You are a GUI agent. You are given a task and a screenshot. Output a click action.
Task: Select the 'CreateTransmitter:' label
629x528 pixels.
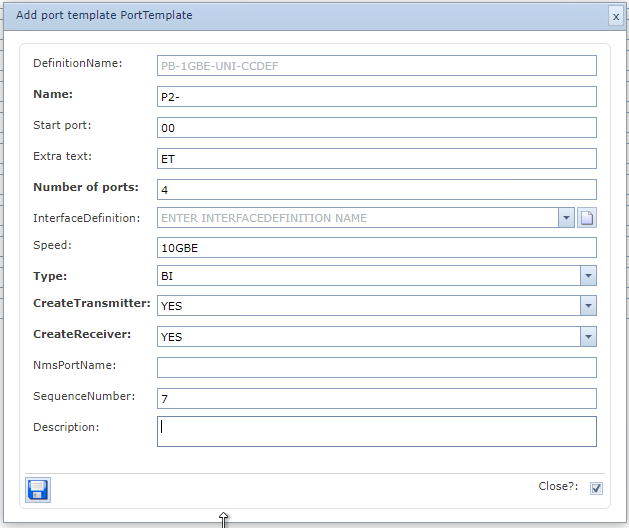click(92, 303)
